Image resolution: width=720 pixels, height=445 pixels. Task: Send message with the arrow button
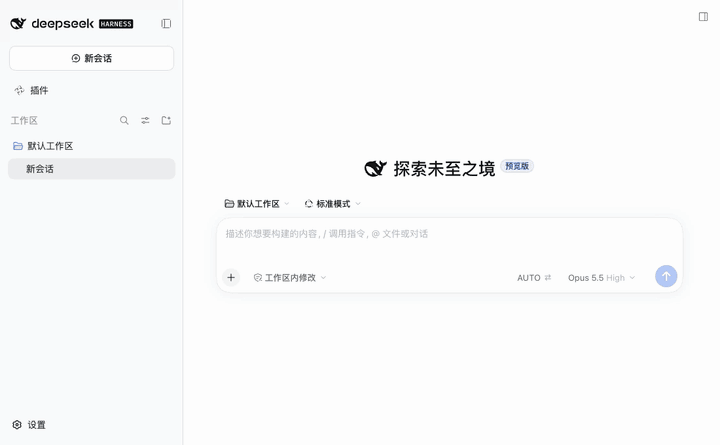[666, 276]
